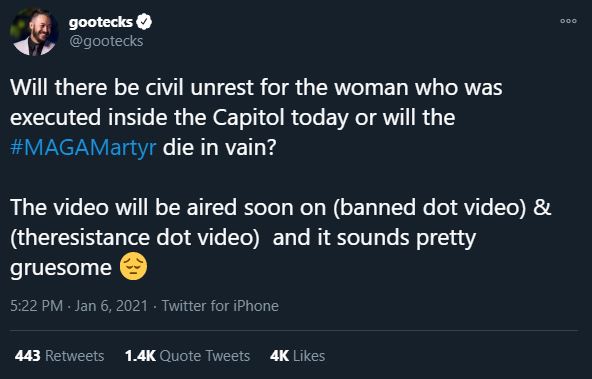
Task: Show the 4K Likes list
Action: coord(298,356)
